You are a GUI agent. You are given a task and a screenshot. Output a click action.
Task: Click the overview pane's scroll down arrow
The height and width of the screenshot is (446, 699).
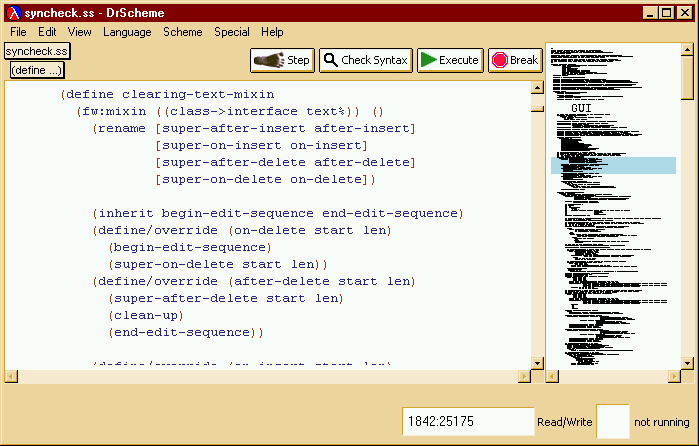point(687,363)
